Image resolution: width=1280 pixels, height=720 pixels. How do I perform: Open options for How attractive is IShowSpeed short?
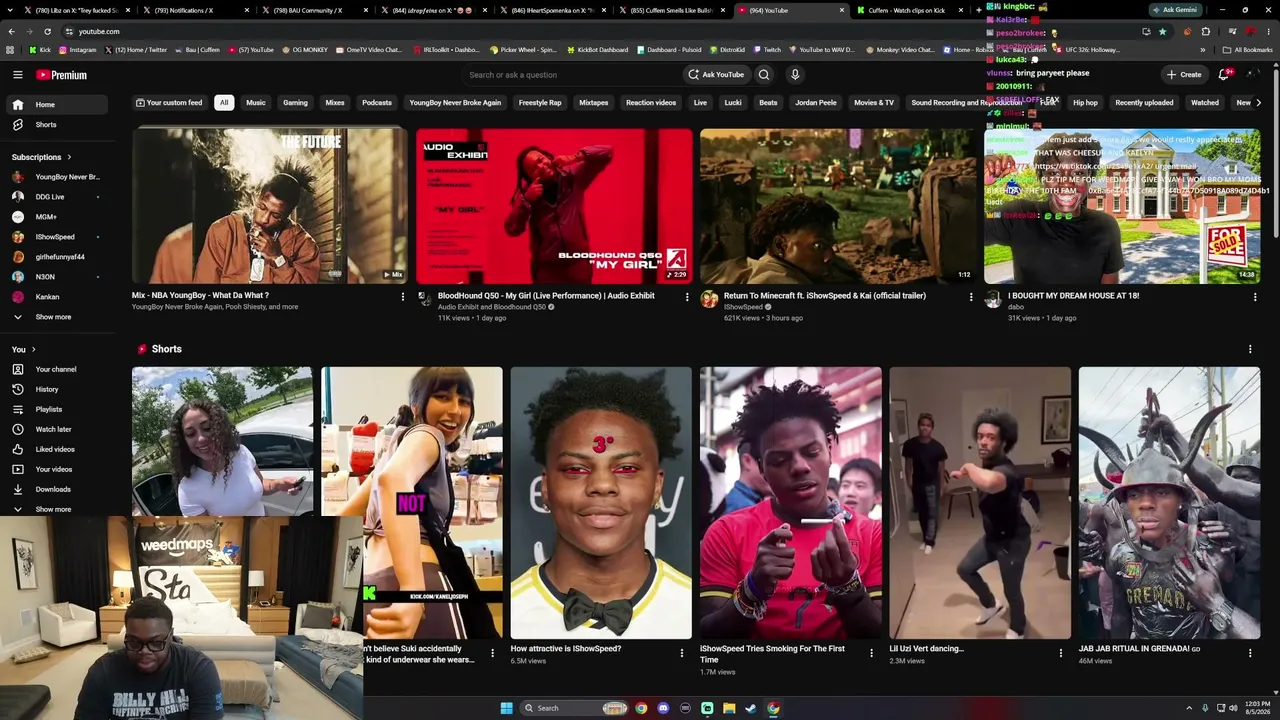[682, 653]
